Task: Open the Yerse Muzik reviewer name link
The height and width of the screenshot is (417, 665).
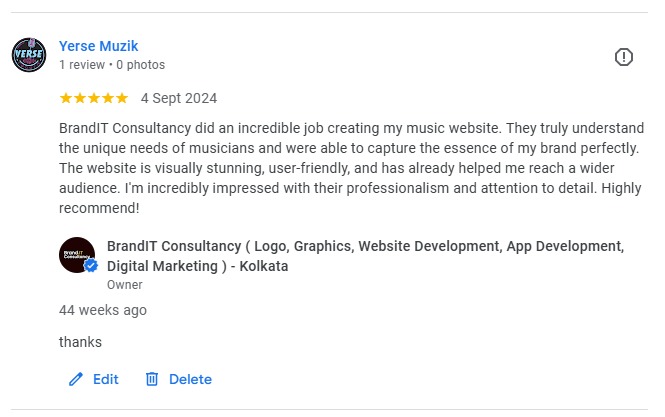Action: pyautogui.click(x=98, y=46)
